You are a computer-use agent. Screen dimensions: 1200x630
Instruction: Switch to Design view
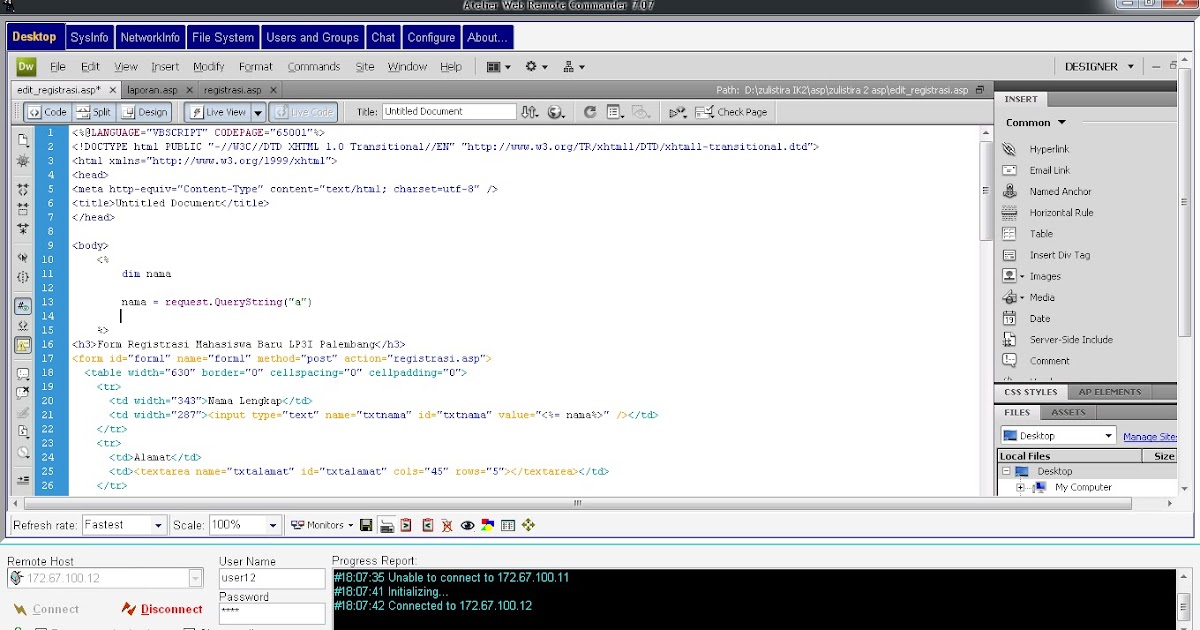(x=145, y=112)
